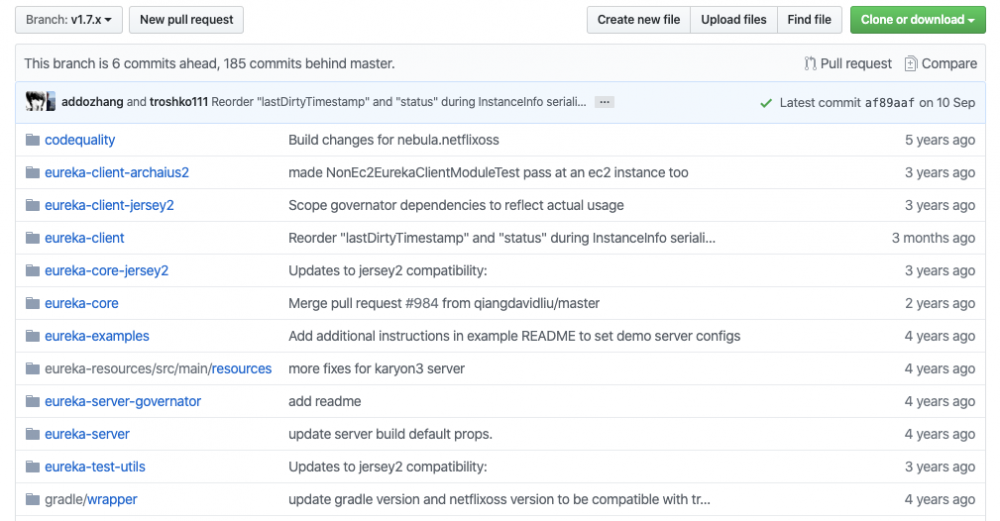Click the pull request icon
Viewport: 1000px width, 521px height.
click(x=810, y=64)
